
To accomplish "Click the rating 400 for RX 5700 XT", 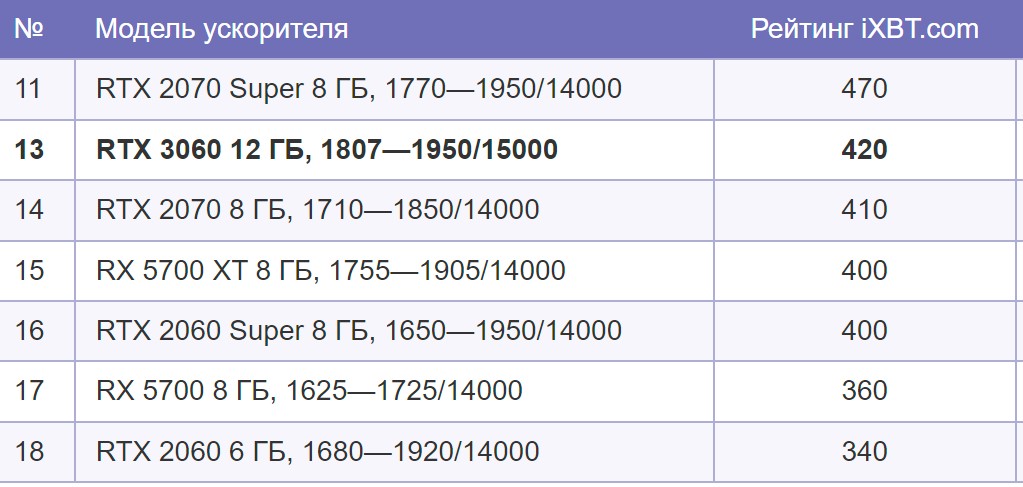I will click(x=864, y=270).
